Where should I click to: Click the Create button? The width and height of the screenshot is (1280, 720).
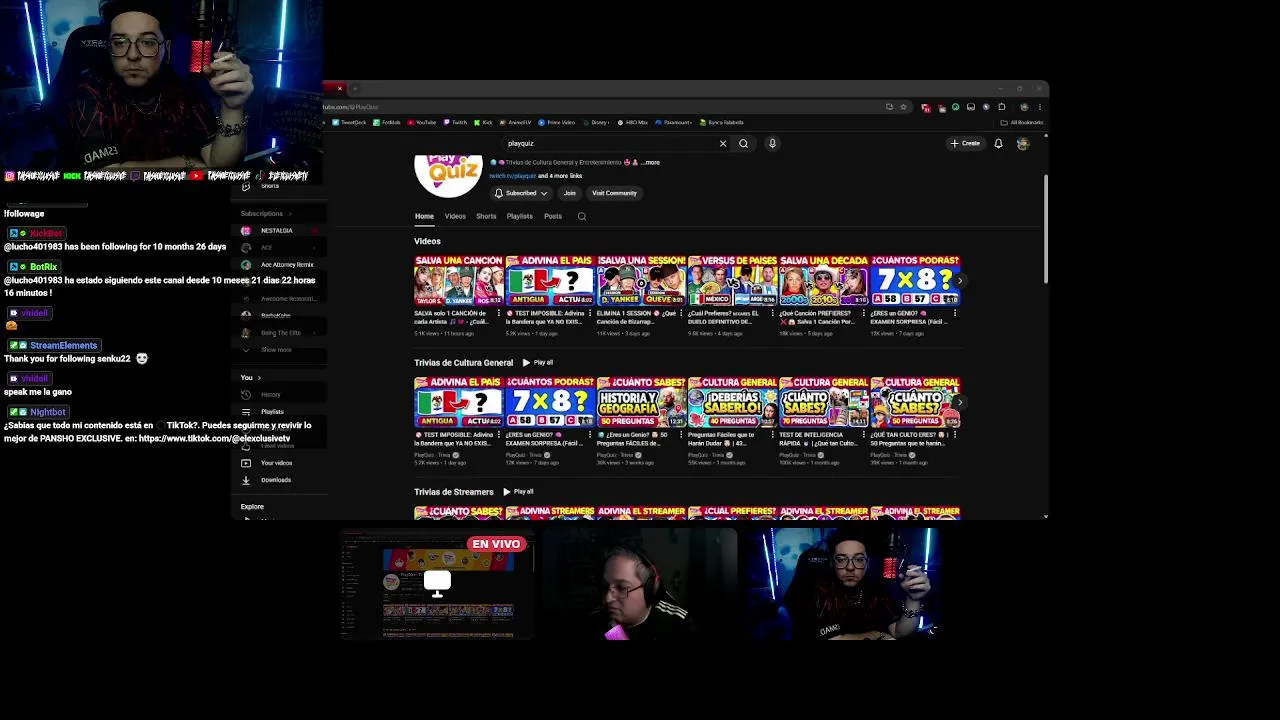(x=965, y=143)
